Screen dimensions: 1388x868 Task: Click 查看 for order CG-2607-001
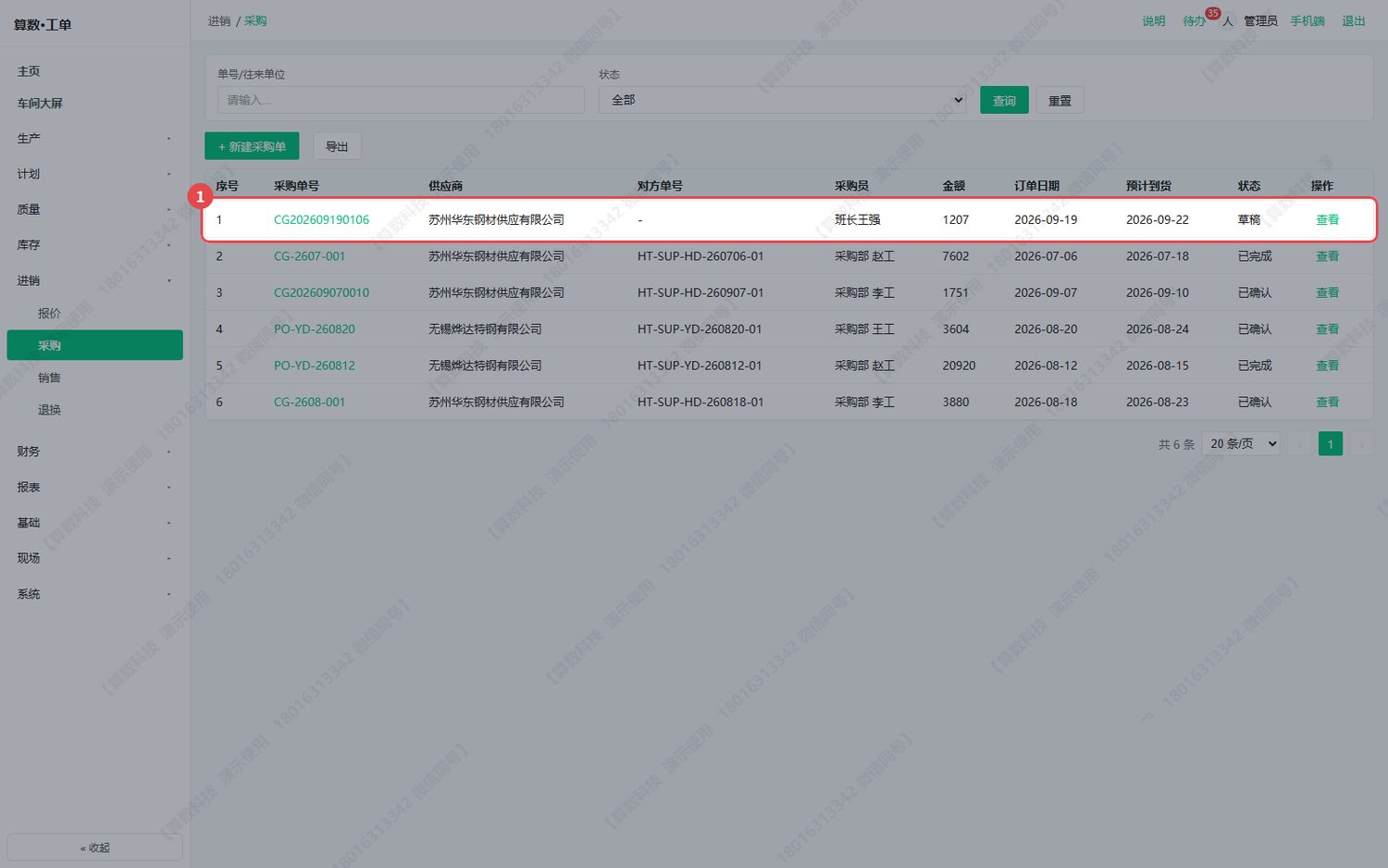[x=1327, y=256]
